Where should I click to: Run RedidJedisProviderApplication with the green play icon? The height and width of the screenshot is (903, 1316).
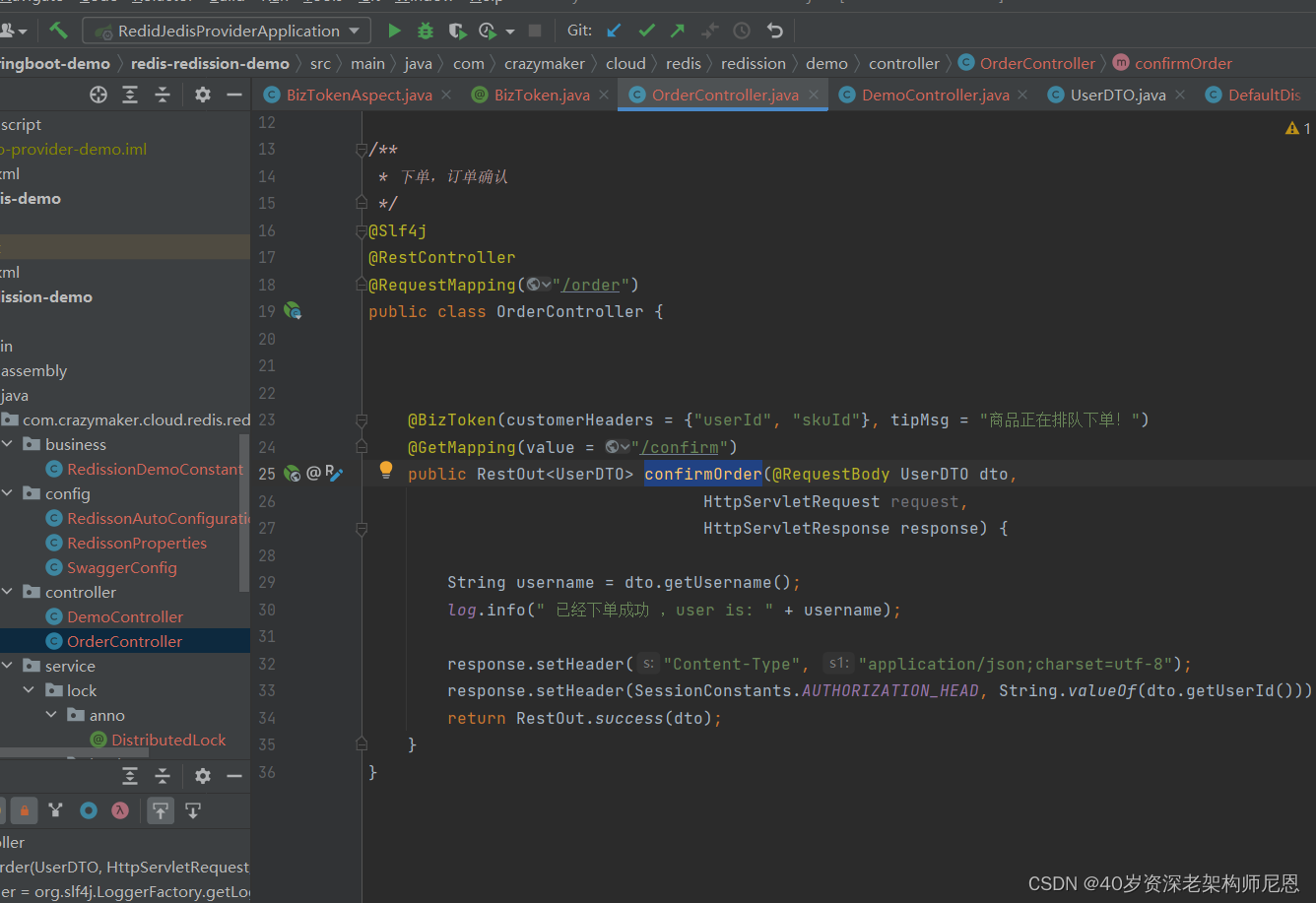pyautogui.click(x=394, y=31)
